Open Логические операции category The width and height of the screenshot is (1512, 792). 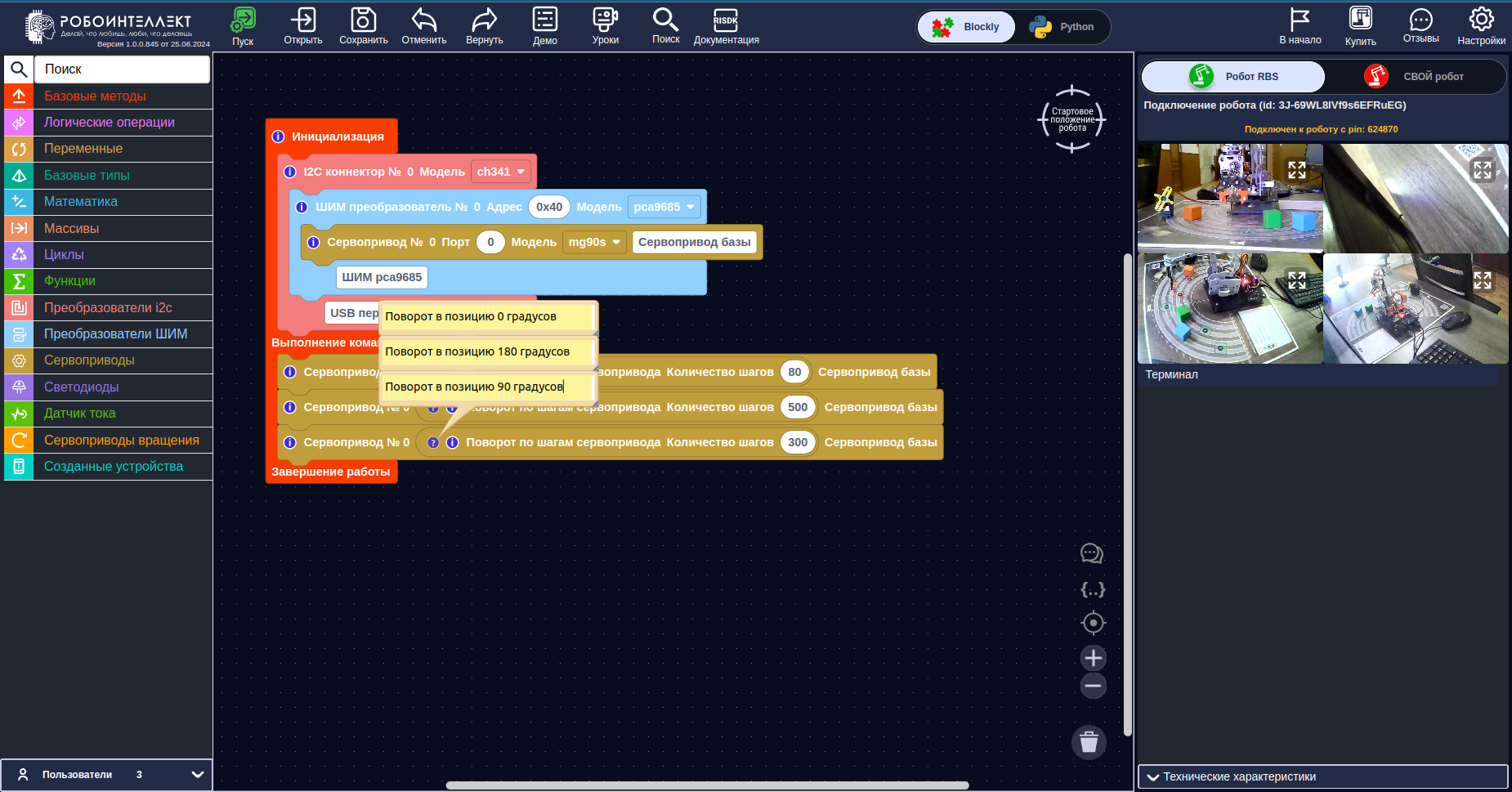coord(108,123)
